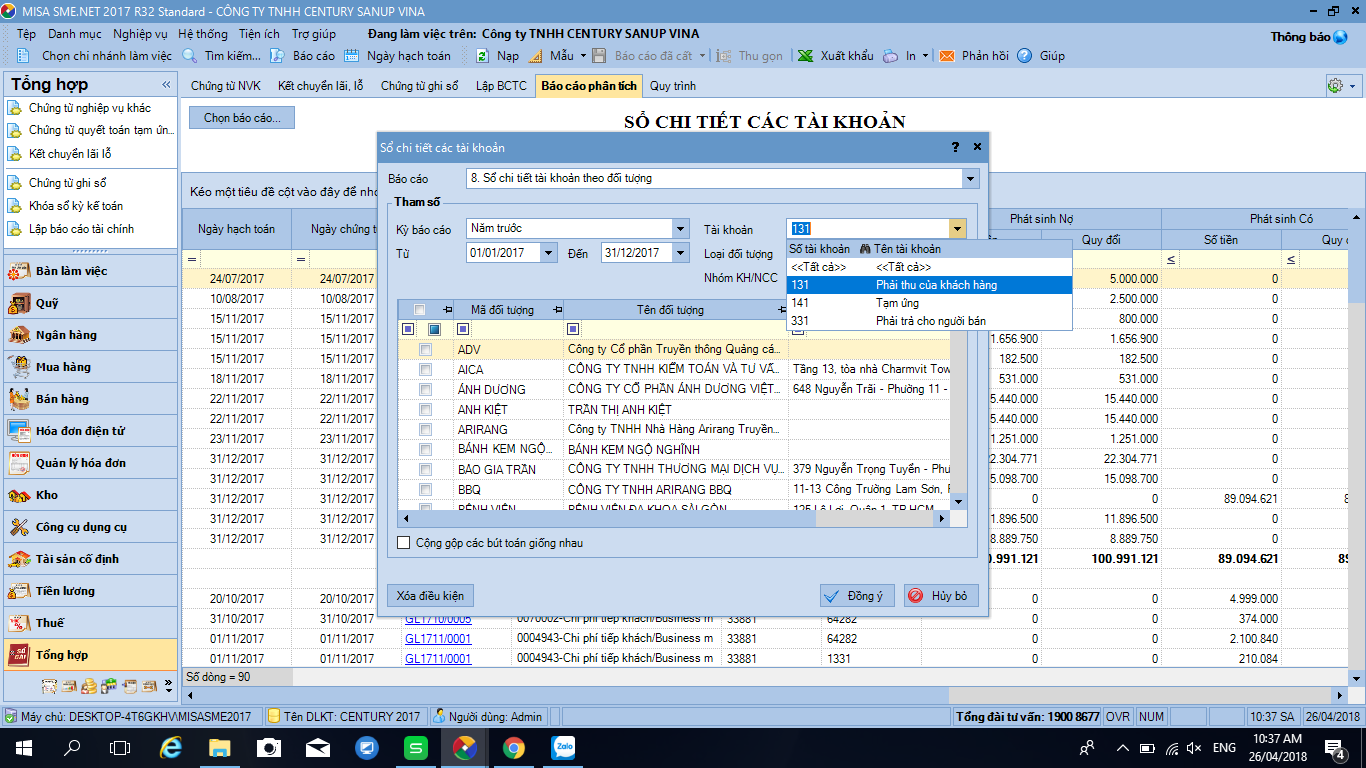This screenshot has height=768, width=1366.
Task: Click the Chọn báo cáo... button
Action: pos(242,118)
